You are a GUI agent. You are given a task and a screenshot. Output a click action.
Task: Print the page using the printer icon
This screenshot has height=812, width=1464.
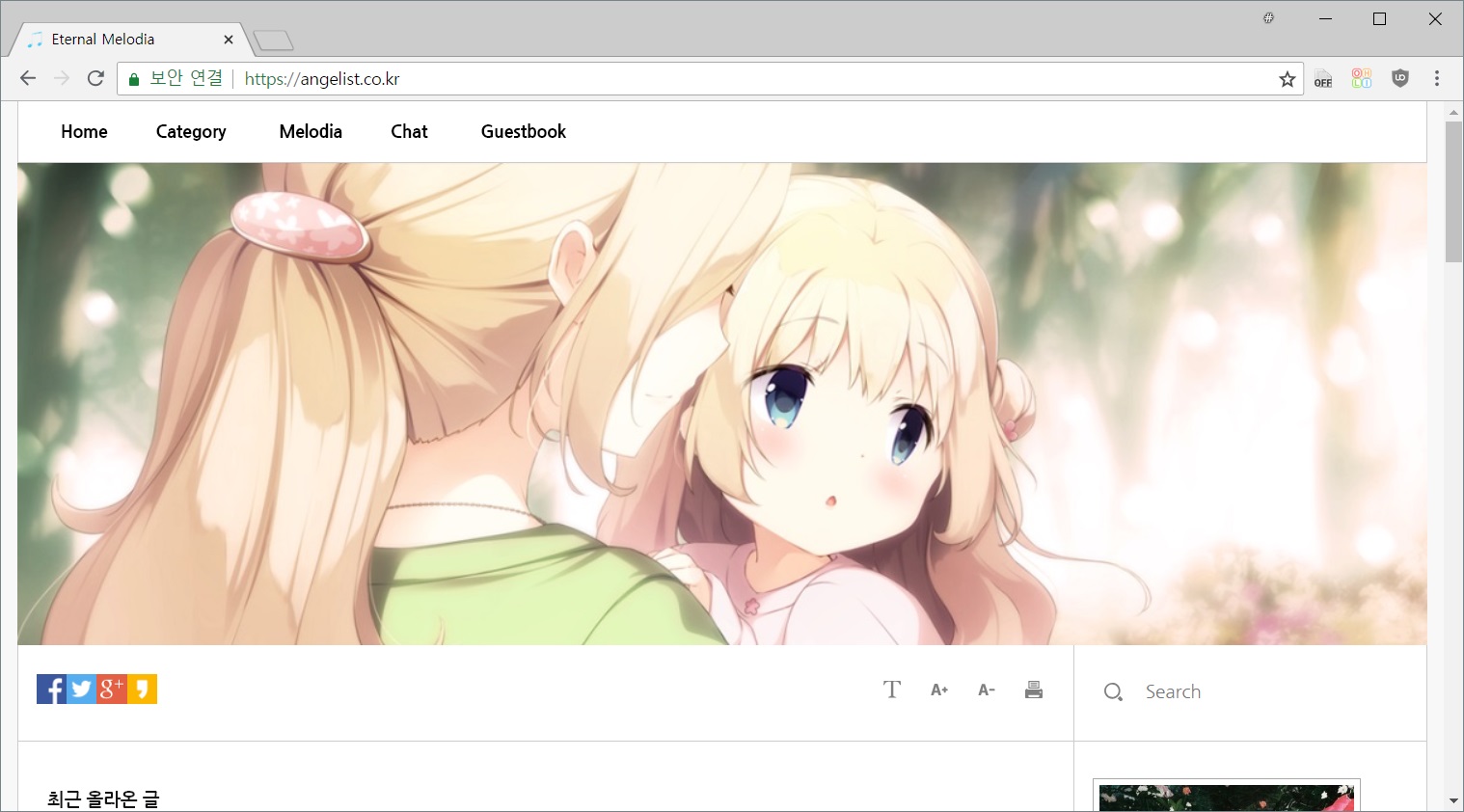tap(1034, 690)
